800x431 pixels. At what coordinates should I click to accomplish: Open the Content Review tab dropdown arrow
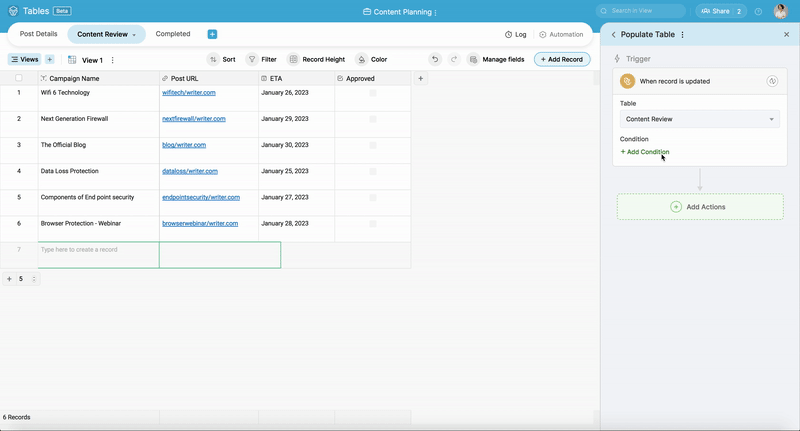pos(134,35)
